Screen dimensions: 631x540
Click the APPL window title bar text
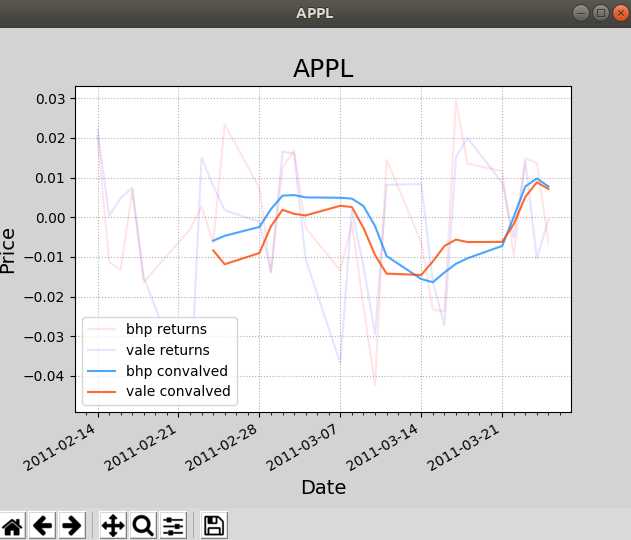(315, 13)
